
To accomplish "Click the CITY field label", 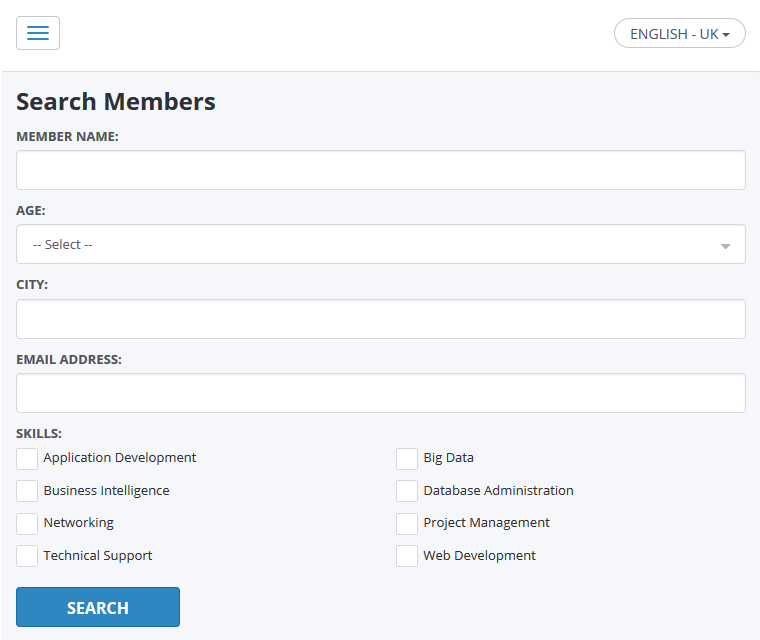I will pyautogui.click(x=32, y=285).
